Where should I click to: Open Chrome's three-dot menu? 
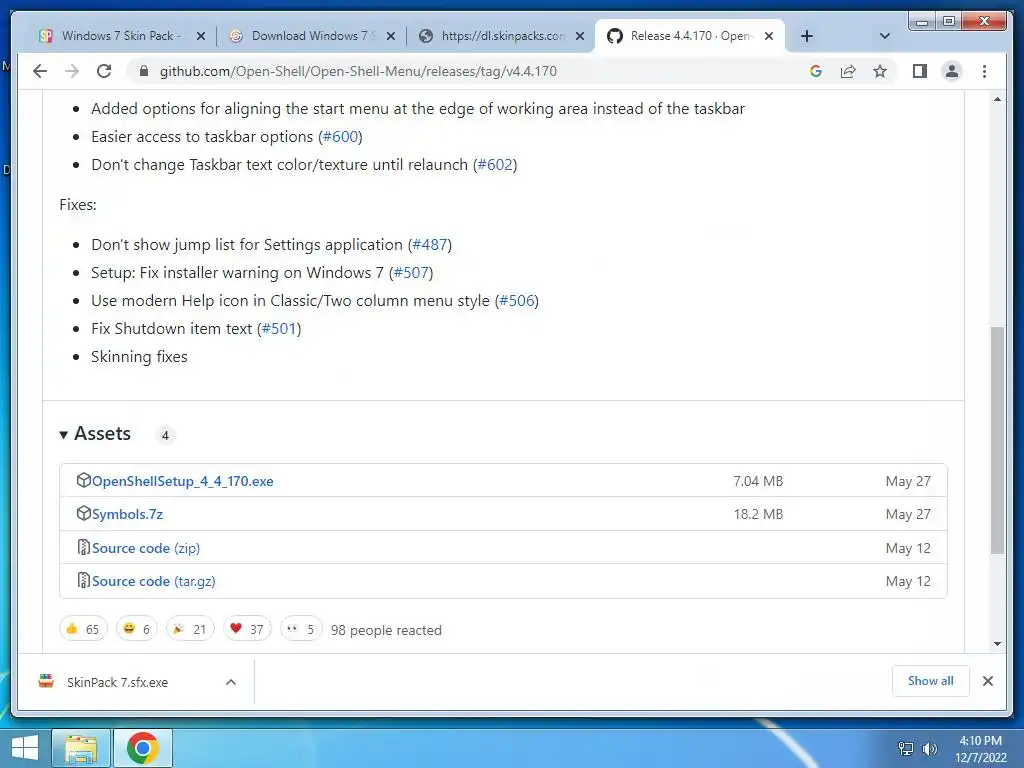pos(984,71)
